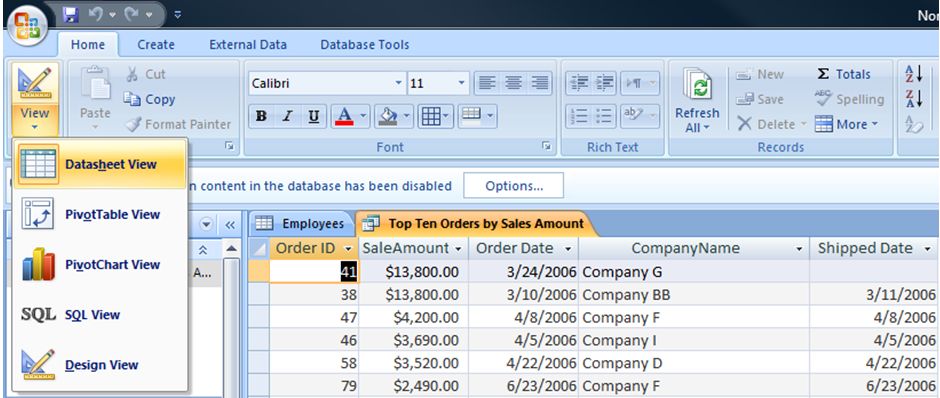Select the Company BB cell
Image resolution: width=940 pixels, height=398 pixels.
click(x=694, y=295)
